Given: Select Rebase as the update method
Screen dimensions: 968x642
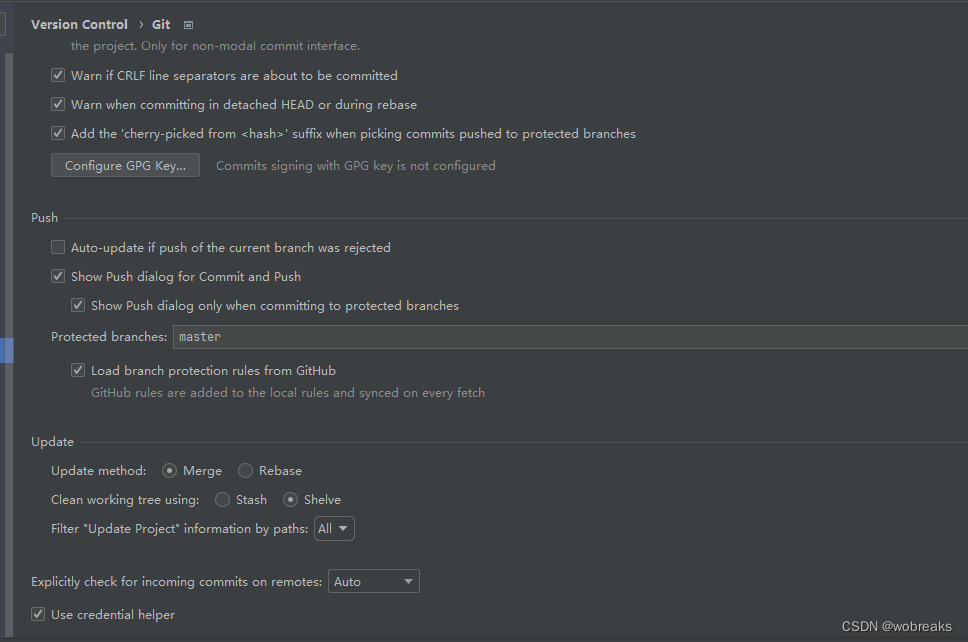Looking at the screenshot, I should click(x=246, y=470).
